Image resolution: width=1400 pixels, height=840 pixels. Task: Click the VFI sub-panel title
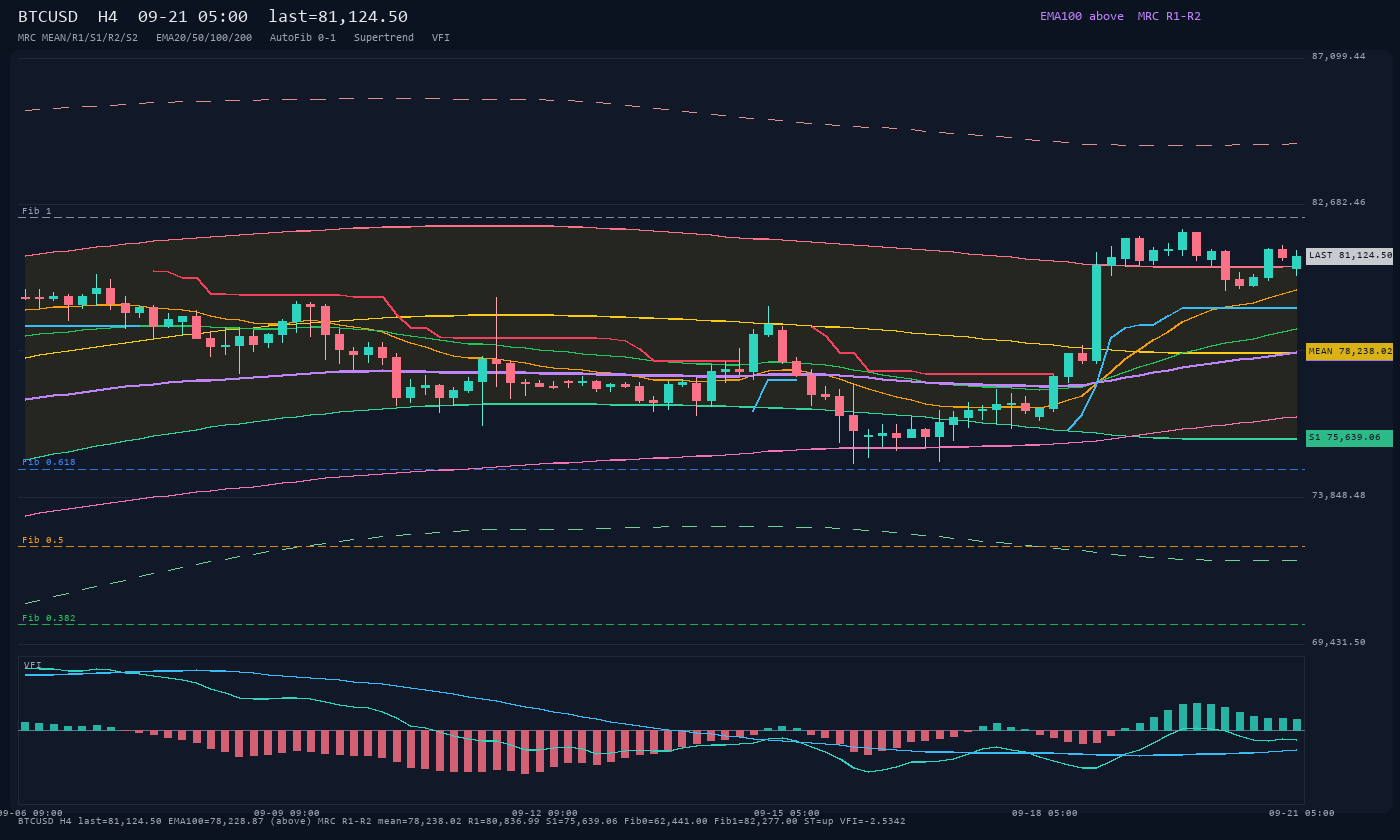(33, 665)
